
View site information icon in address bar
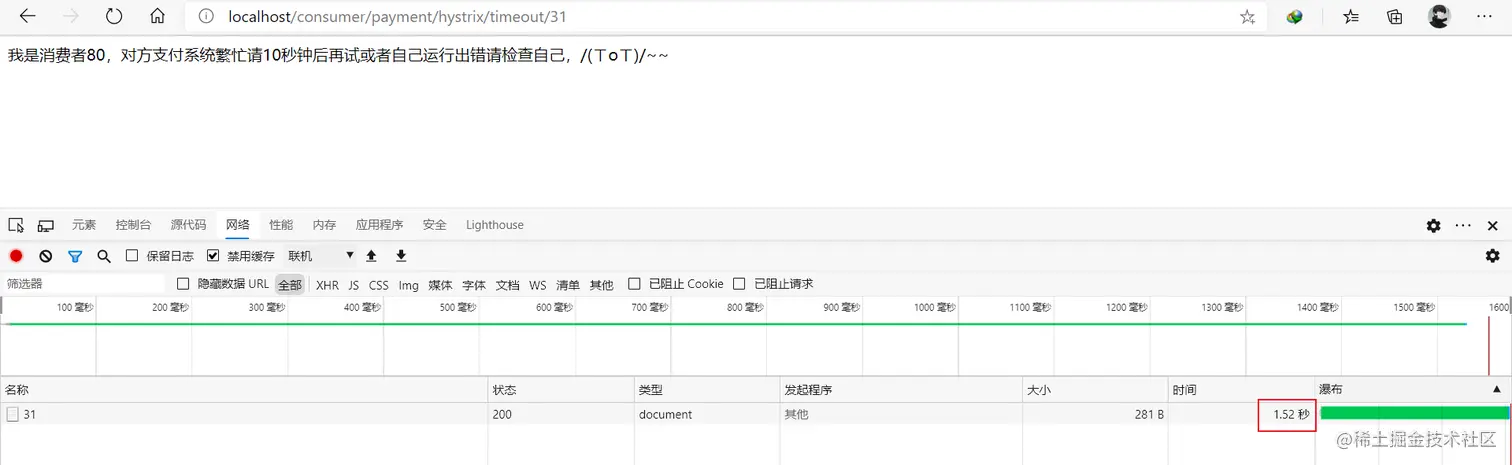coord(206,17)
